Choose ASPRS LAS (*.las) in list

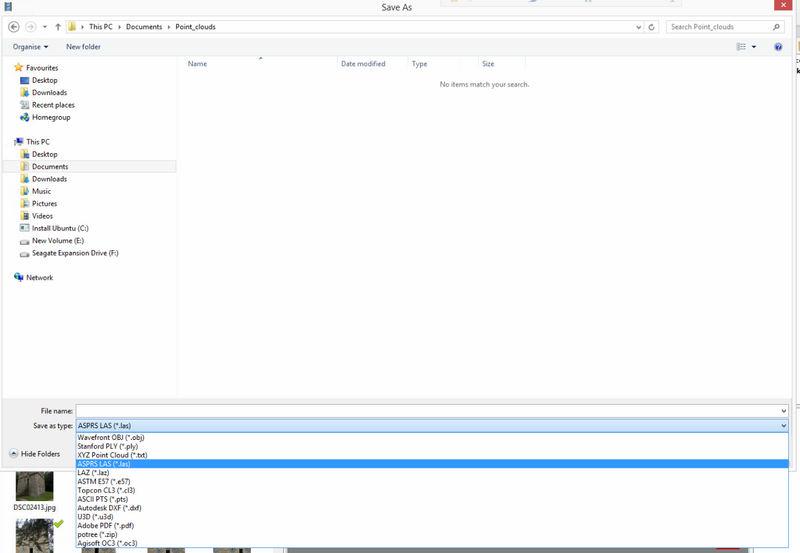pyautogui.click(x=432, y=464)
